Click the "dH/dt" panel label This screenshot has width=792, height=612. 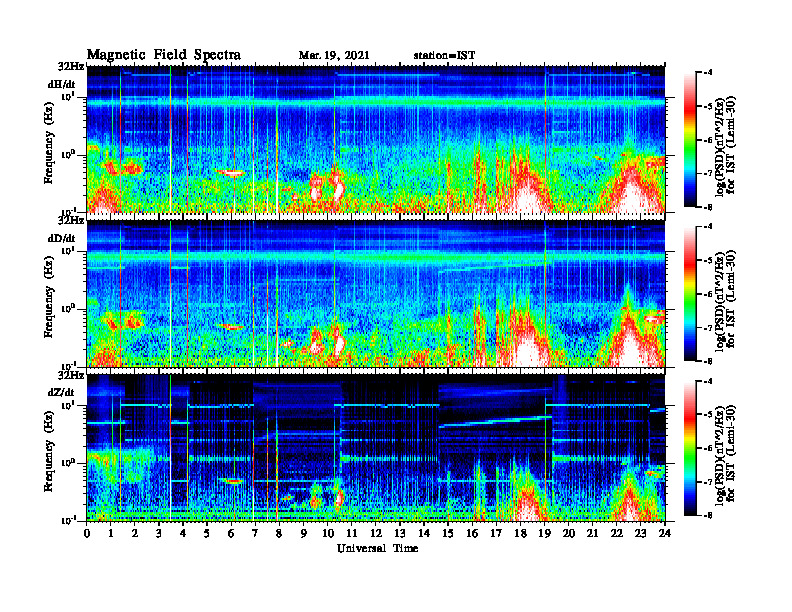click(x=62, y=85)
